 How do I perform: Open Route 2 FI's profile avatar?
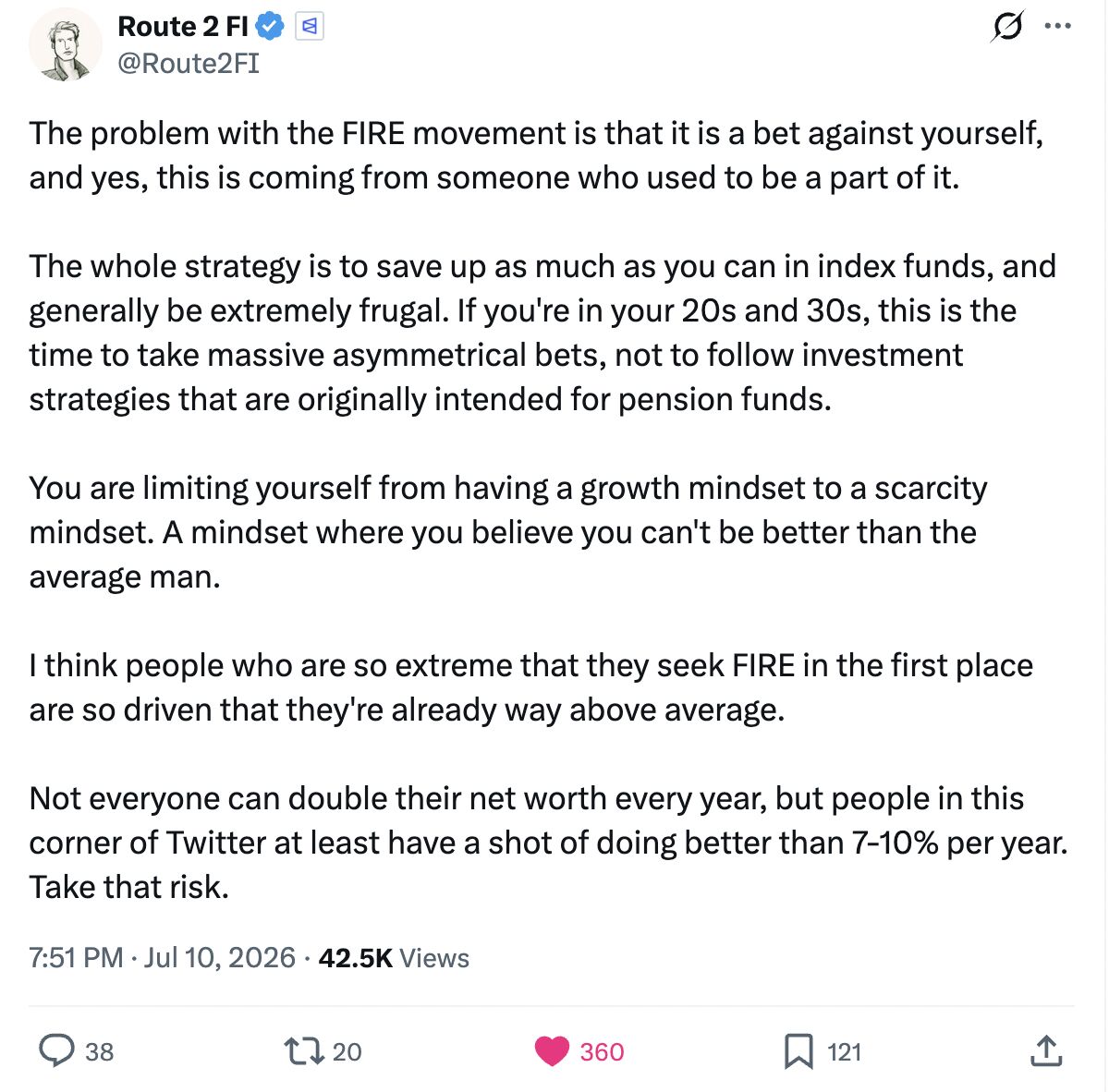tap(66, 44)
